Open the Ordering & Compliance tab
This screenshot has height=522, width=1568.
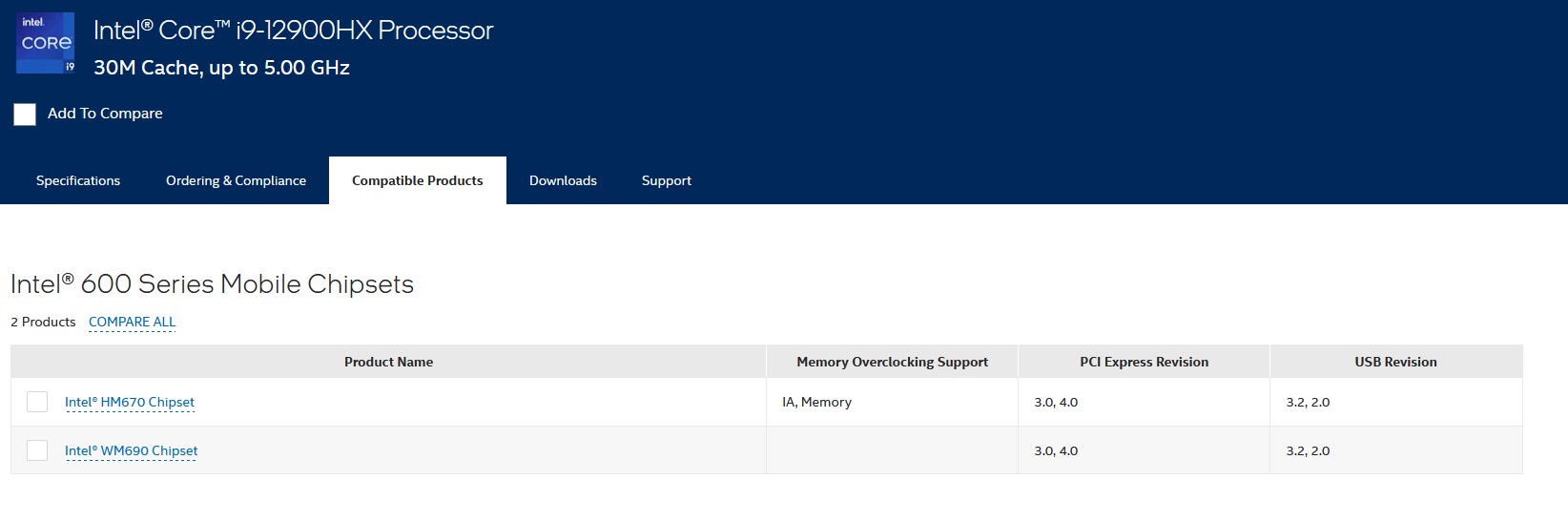pos(236,180)
